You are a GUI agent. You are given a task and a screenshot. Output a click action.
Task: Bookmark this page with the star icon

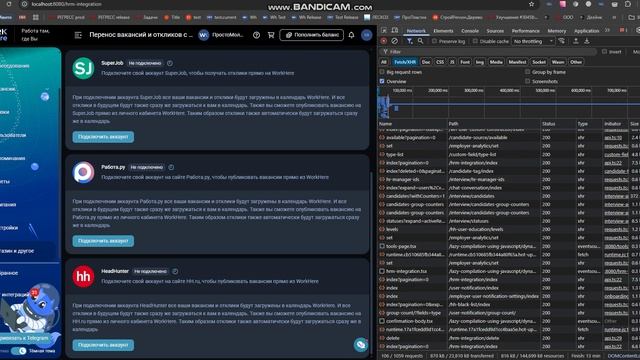(531, 4)
